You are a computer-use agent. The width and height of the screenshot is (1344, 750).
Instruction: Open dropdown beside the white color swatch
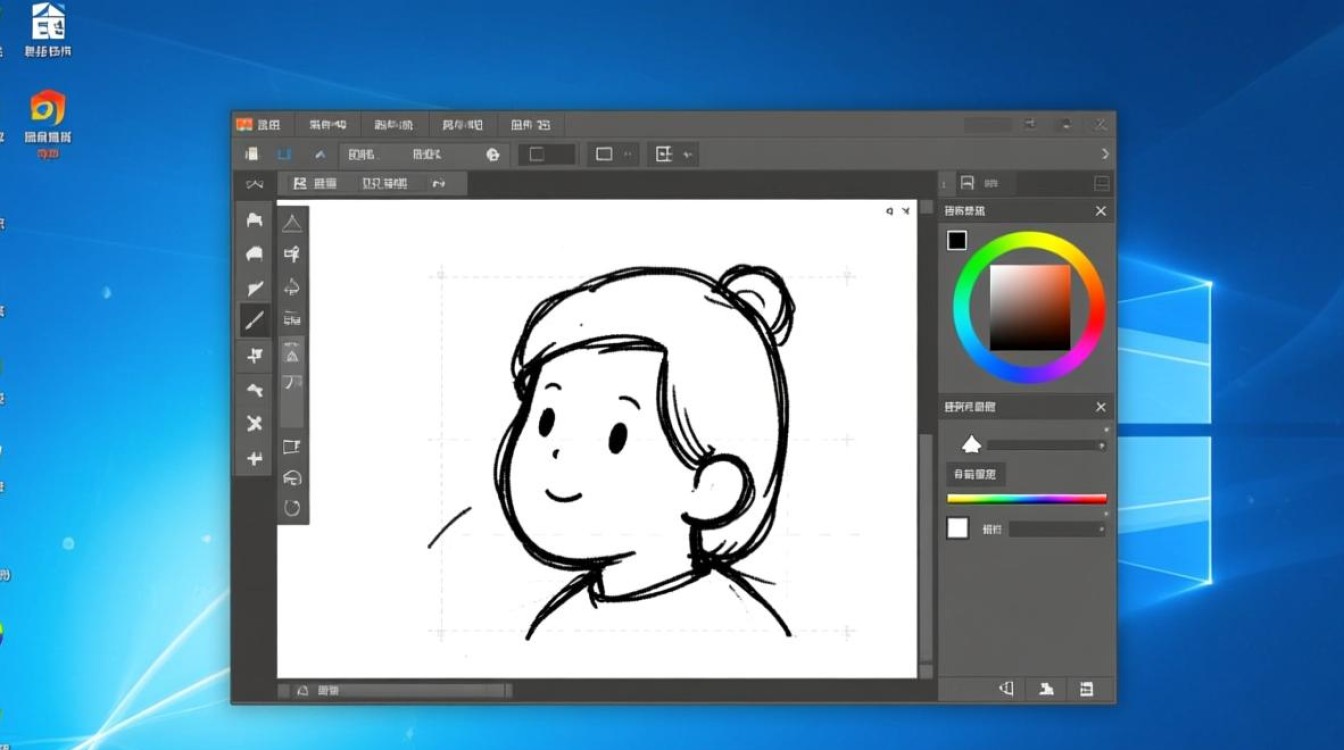(1057, 529)
